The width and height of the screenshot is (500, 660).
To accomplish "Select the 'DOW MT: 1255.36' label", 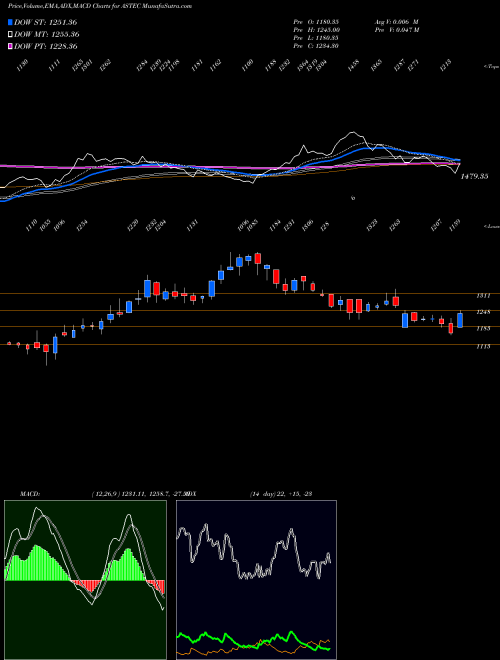I will click(x=47, y=35).
